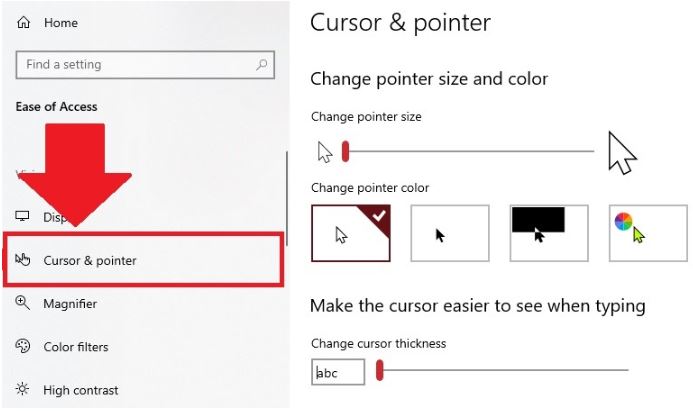The width and height of the screenshot is (693, 411).
Task: Go to High contrast settings
Action: tap(81, 390)
